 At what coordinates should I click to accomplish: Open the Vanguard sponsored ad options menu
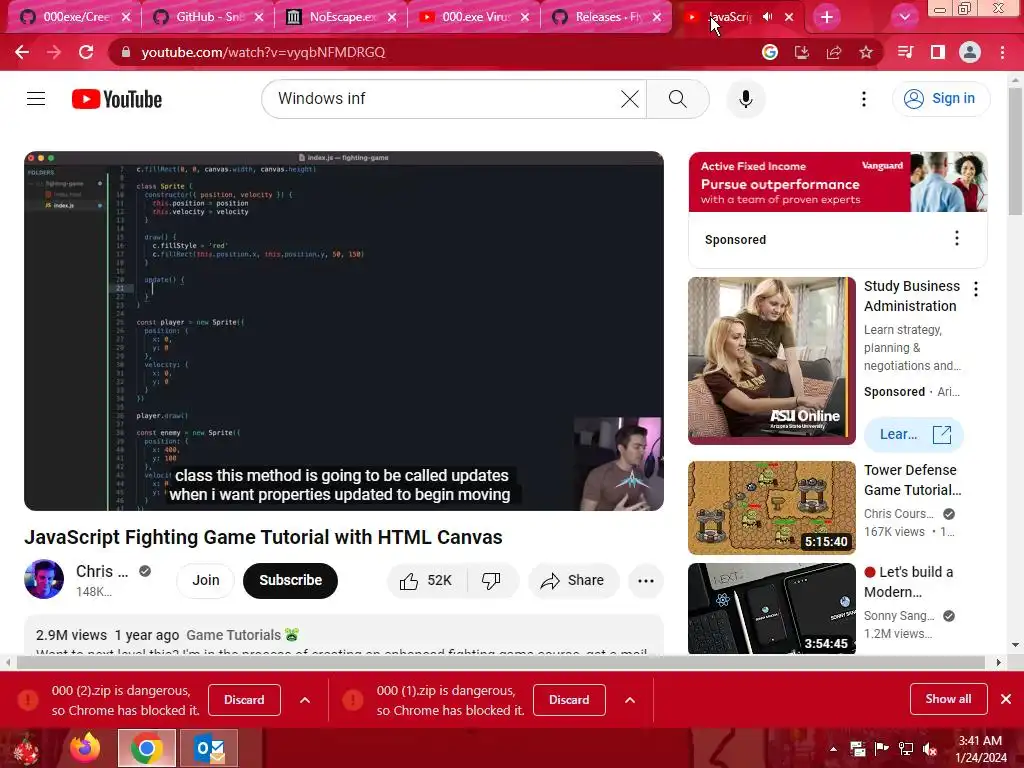pos(957,238)
